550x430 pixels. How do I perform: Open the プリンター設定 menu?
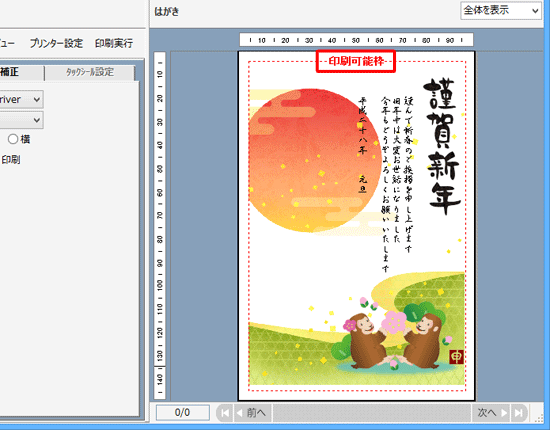tap(56, 43)
